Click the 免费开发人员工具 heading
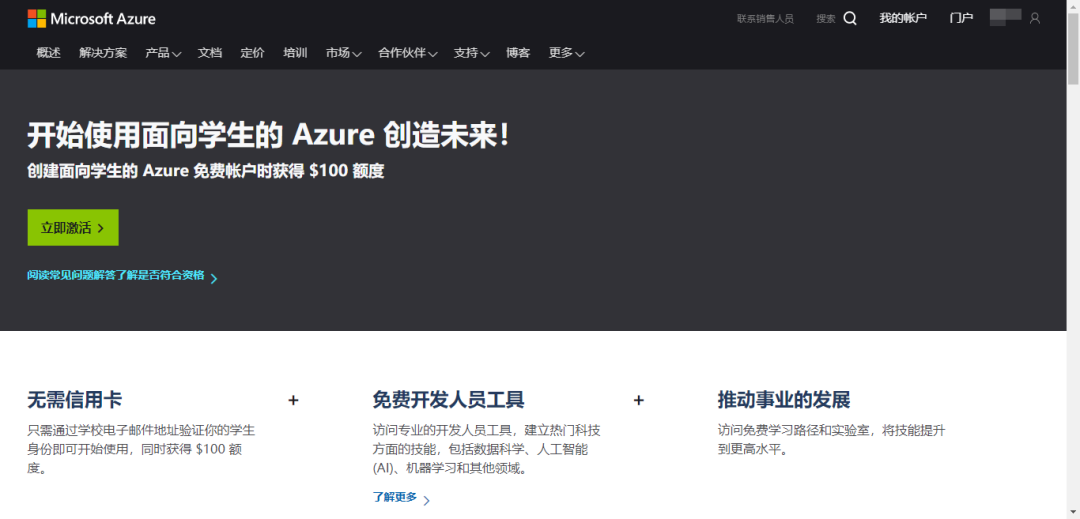 tap(448, 400)
